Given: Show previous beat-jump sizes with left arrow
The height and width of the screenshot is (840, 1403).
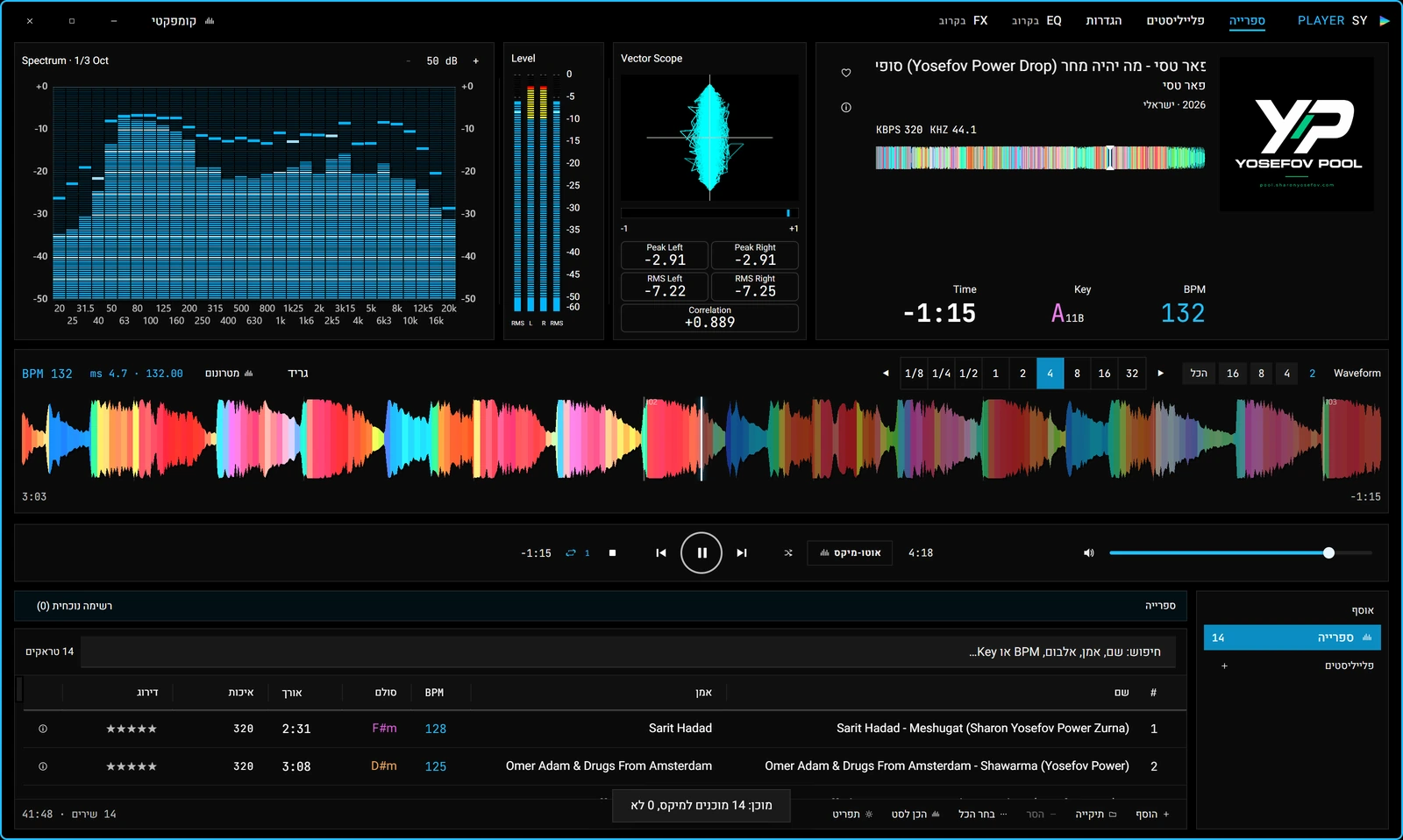Looking at the screenshot, I should [886, 374].
